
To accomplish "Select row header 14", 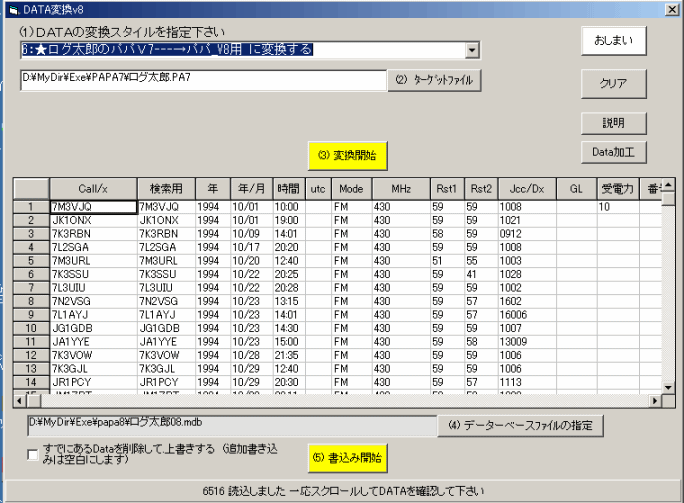I will point(31,383).
